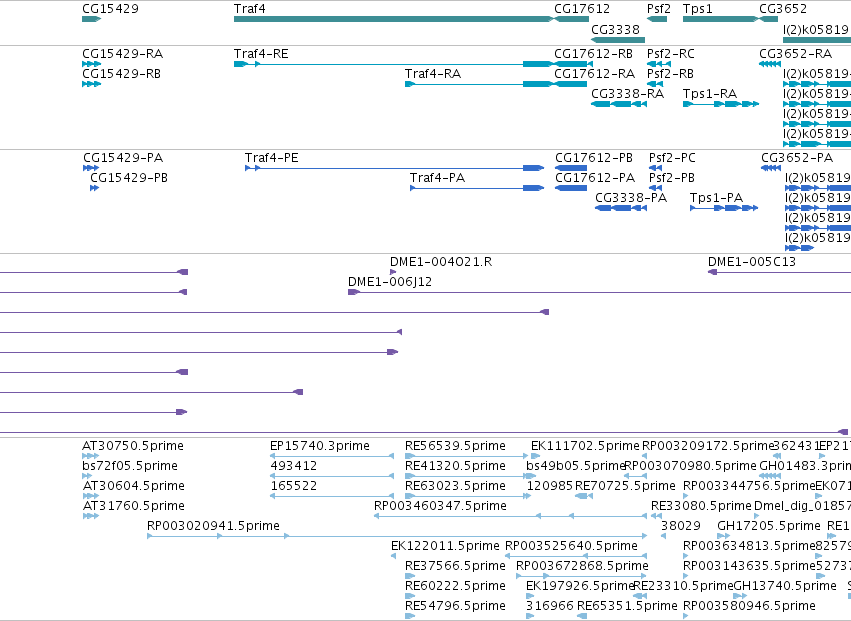The image size is (851, 621).
Task: Open EST RE70725.5prime
Action: (x=583, y=496)
